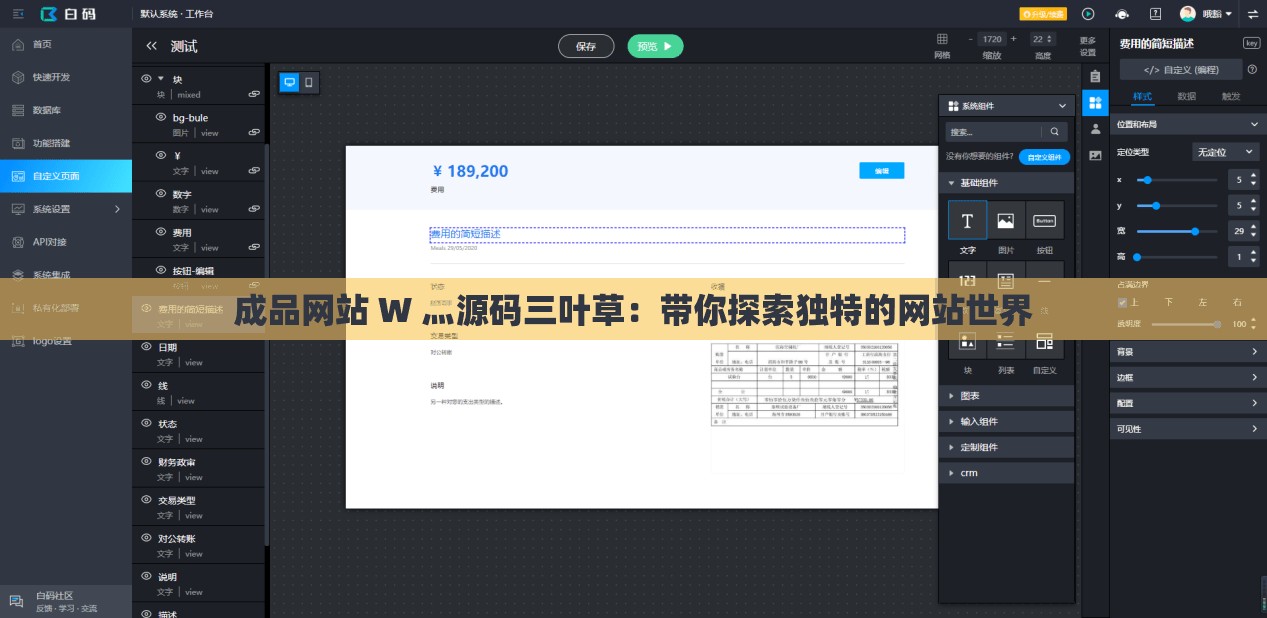Select the 文字 text component icon

click(967, 219)
